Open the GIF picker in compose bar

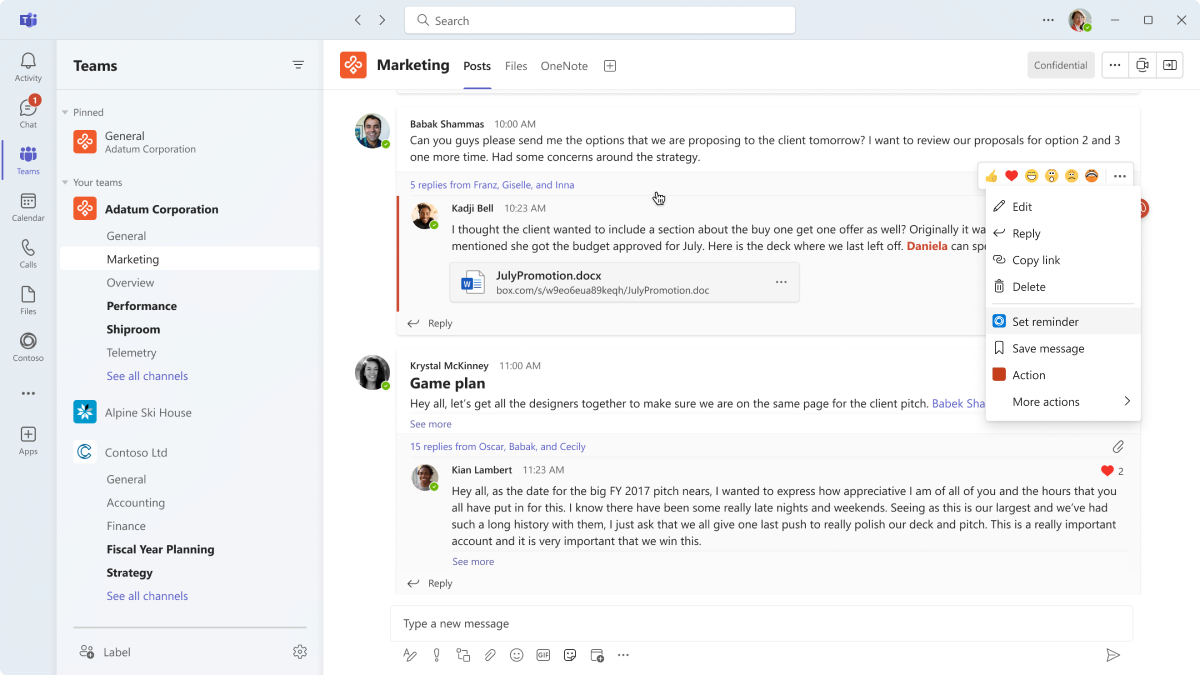(543, 655)
